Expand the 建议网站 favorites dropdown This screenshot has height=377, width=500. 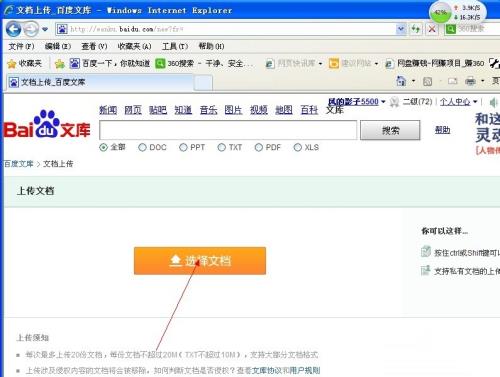pyautogui.click(x=376, y=63)
